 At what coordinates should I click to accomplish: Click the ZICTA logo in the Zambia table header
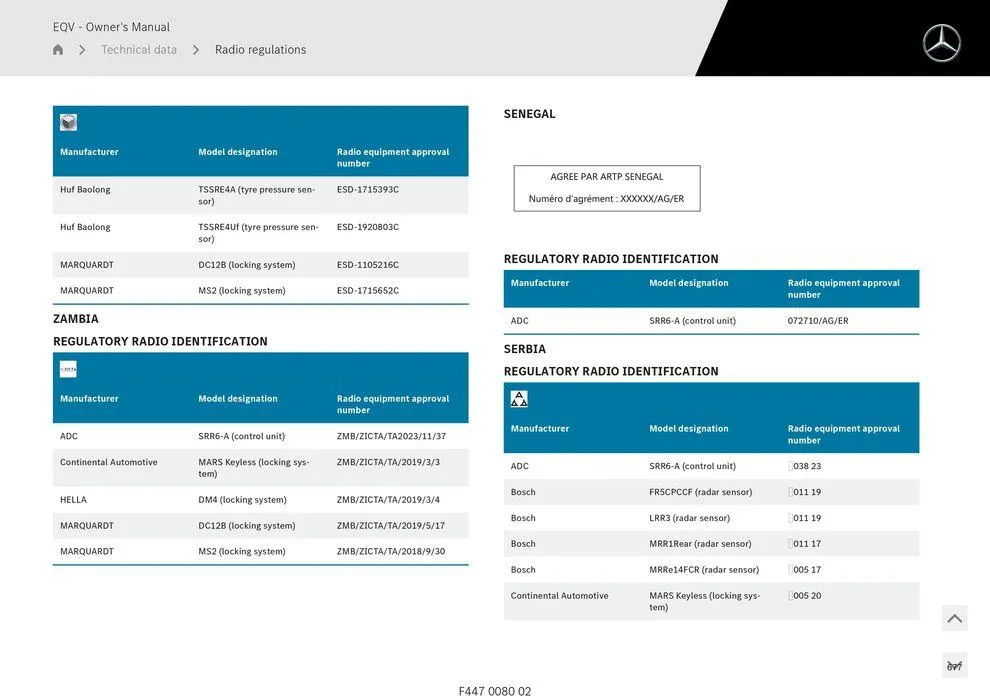pyautogui.click(x=67, y=367)
